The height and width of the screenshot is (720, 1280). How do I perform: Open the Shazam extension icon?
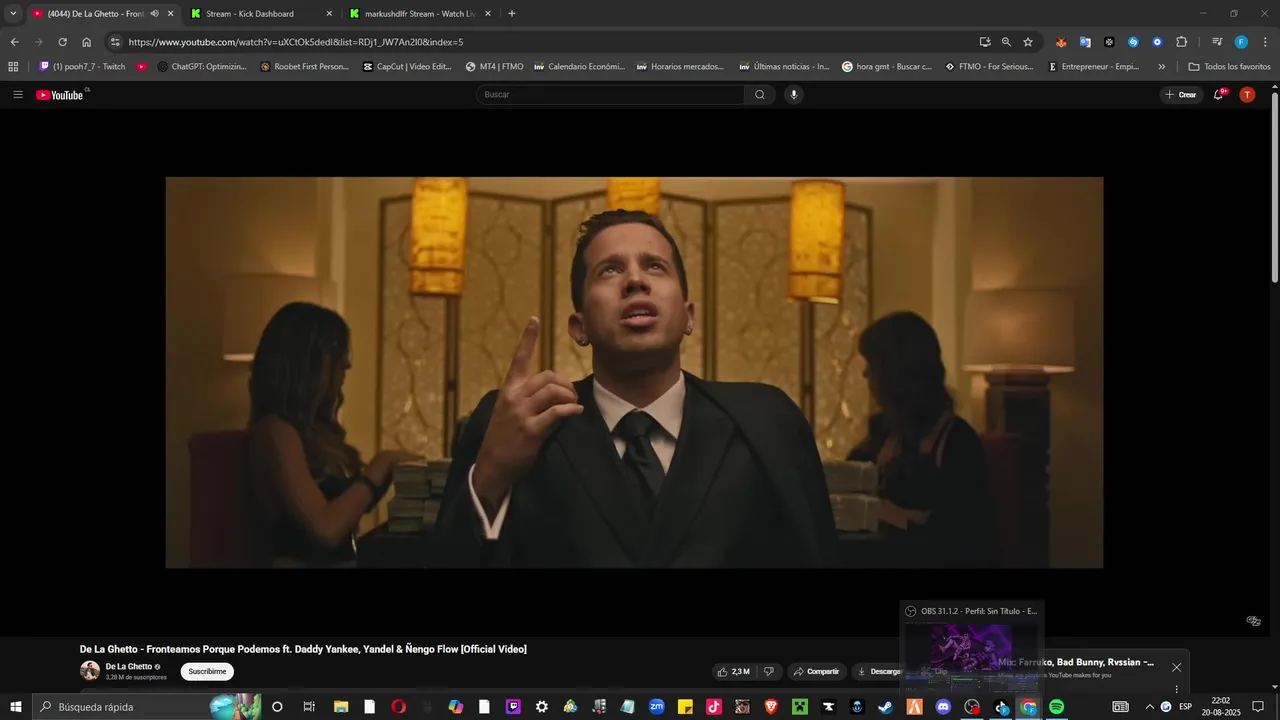[x=1133, y=42]
